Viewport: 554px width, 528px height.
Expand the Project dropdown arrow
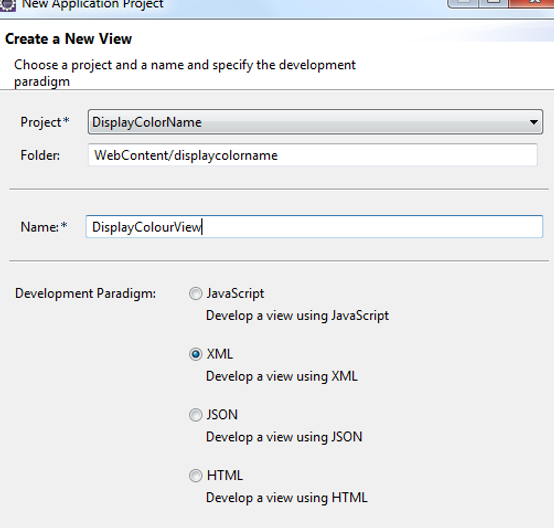[x=534, y=122]
